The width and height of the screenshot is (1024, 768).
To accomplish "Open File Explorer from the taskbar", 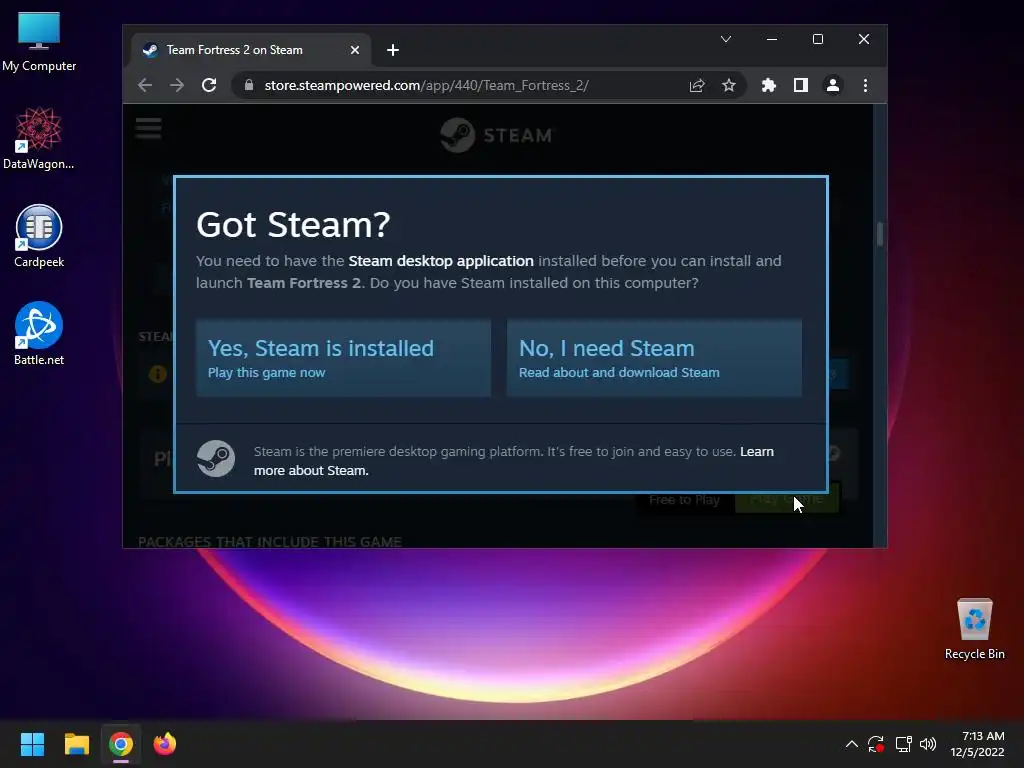I will (76, 744).
